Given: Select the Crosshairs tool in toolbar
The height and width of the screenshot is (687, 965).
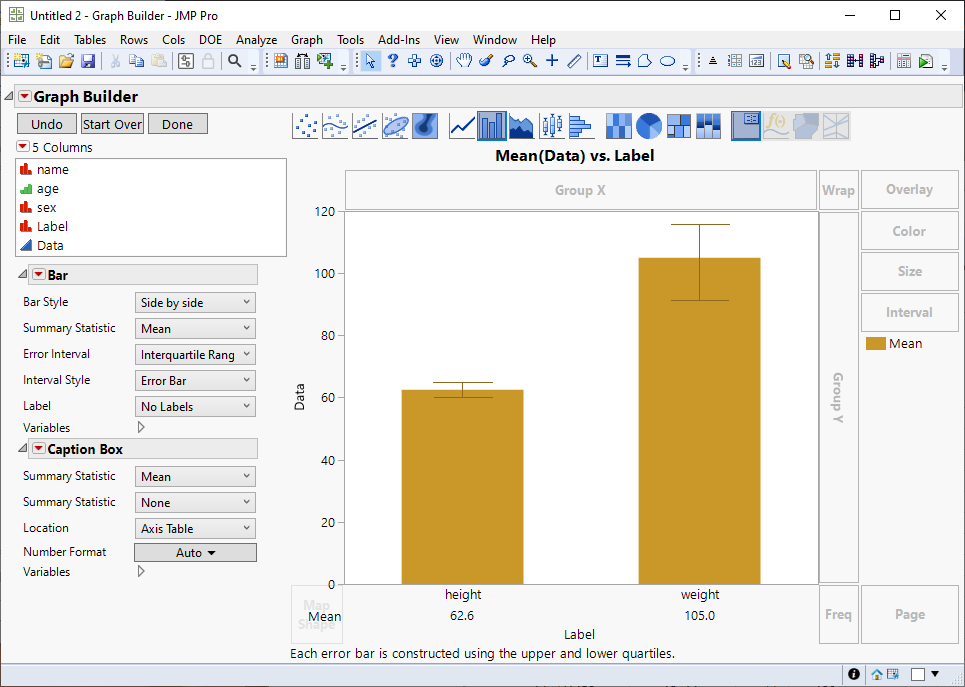Looking at the screenshot, I should pos(551,61).
